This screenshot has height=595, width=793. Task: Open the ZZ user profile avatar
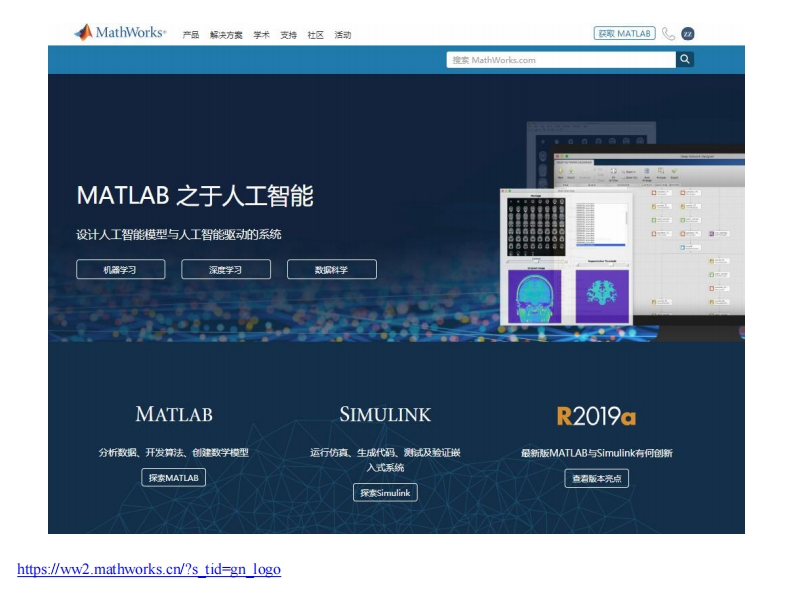pyautogui.click(x=688, y=34)
